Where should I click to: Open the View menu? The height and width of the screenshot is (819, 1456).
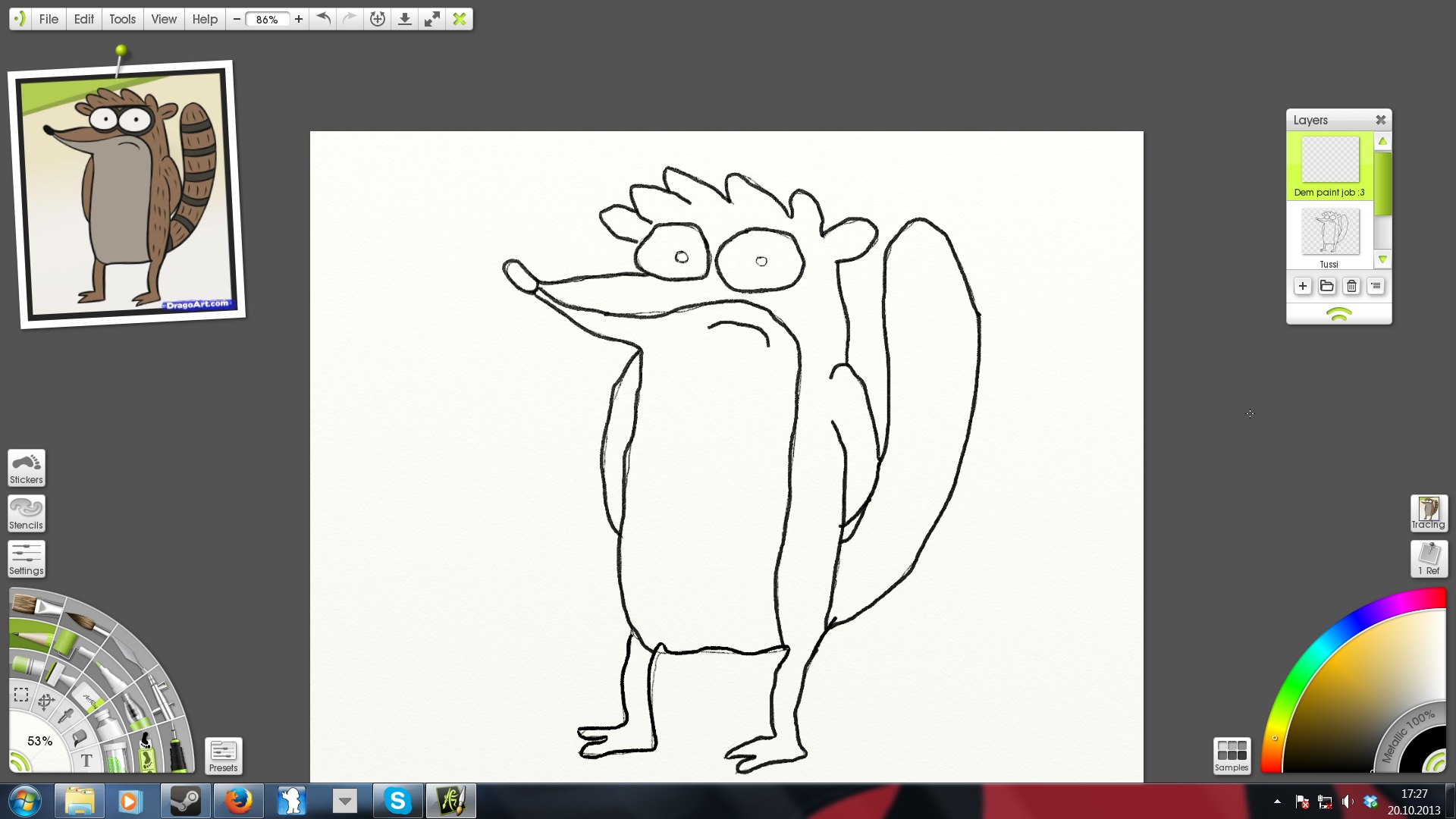click(x=163, y=19)
